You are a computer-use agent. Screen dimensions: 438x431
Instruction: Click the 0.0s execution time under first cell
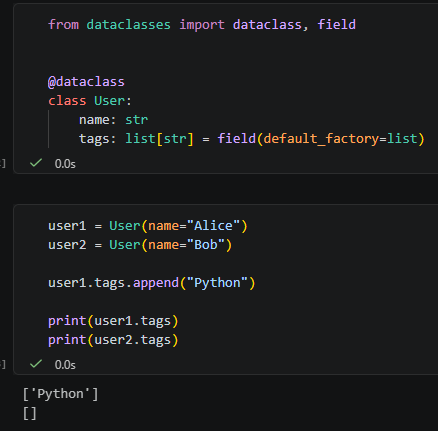pyautogui.click(x=65, y=164)
